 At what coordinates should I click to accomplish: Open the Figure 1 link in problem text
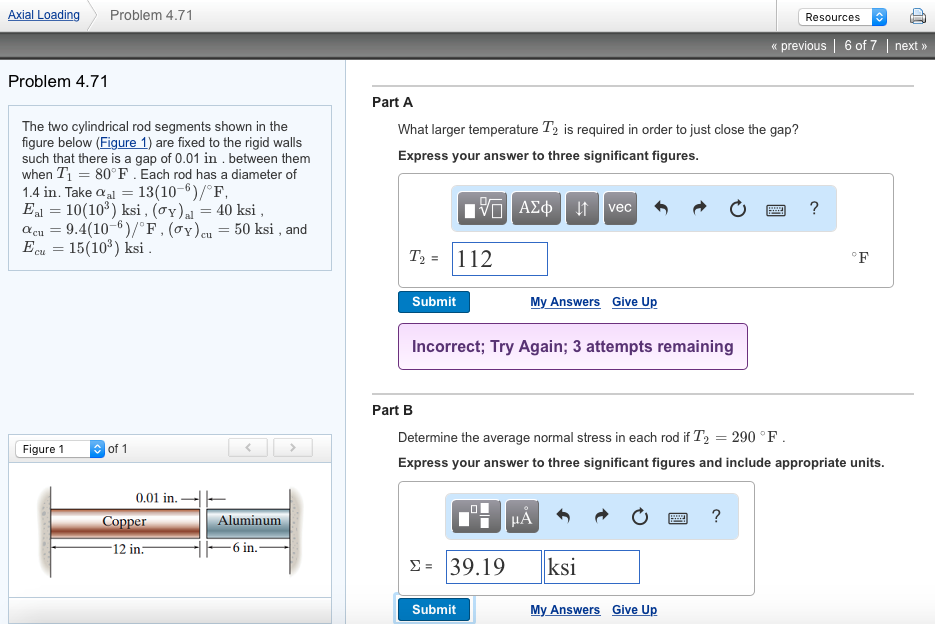click(x=123, y=143)
